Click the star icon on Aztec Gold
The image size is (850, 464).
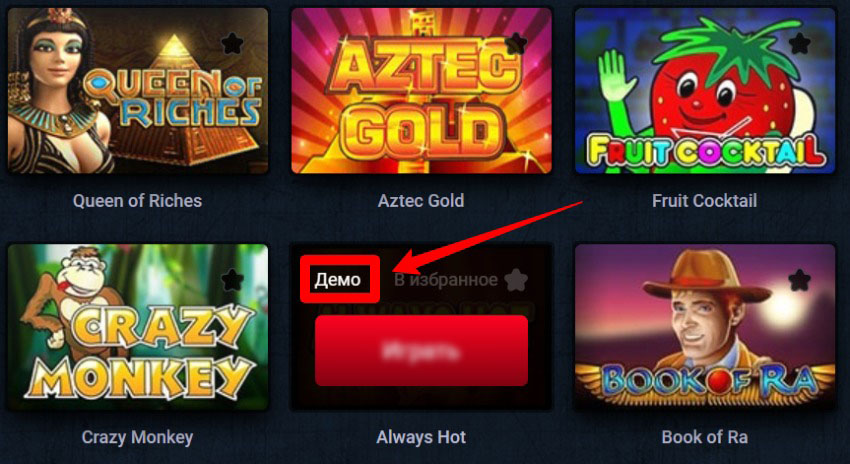click(516, 44)
